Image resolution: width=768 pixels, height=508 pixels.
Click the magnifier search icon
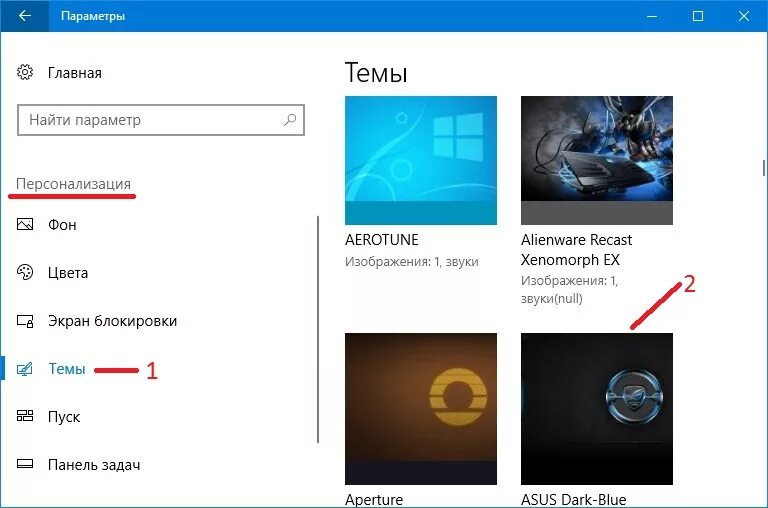click(290, 120)
